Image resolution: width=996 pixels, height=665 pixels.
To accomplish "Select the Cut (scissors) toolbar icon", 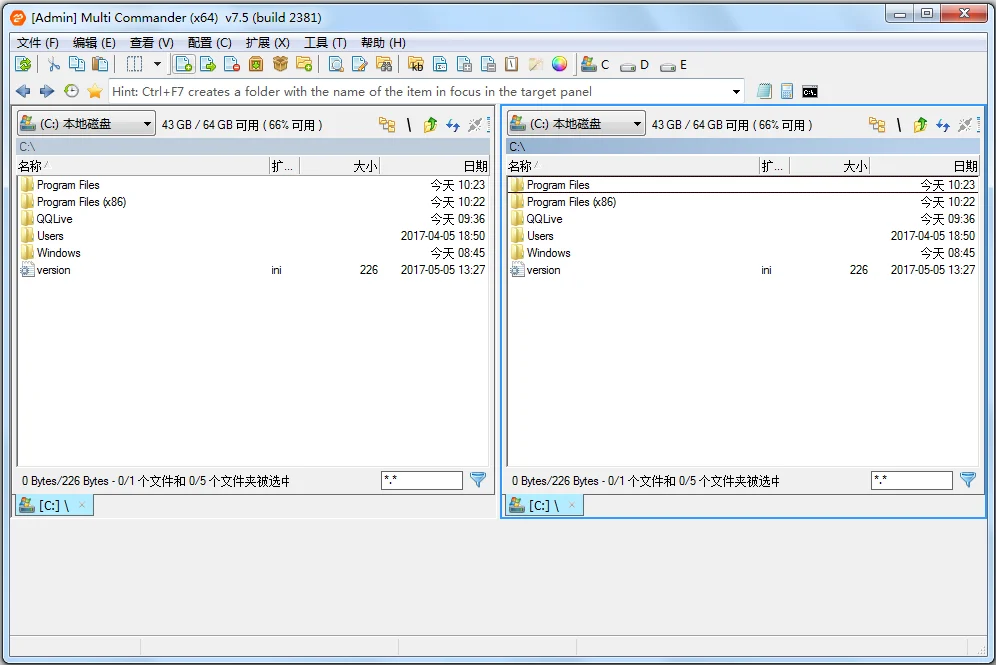I will click(52, 64).
